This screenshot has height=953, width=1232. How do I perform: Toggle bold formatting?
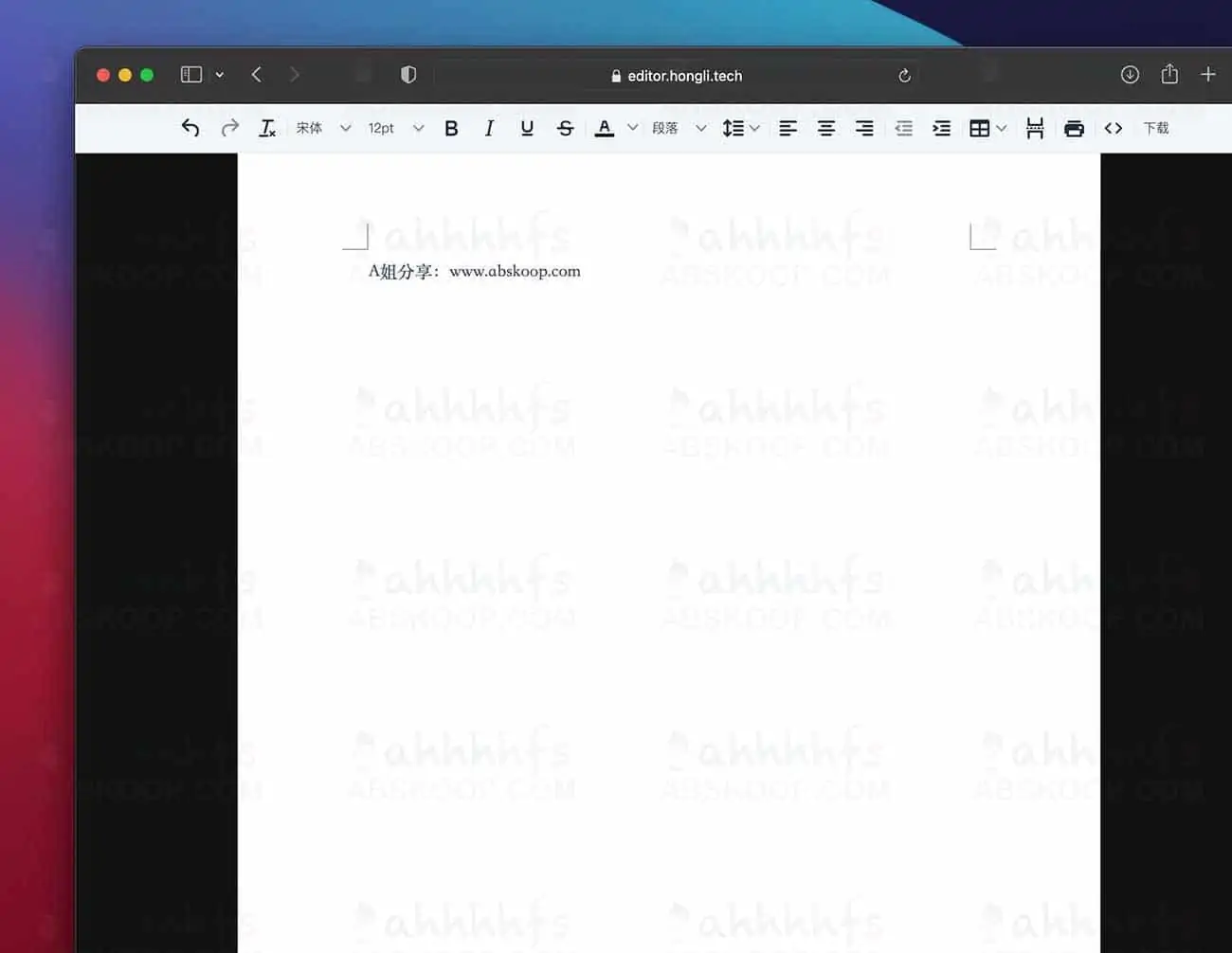[x=451, y=128]
